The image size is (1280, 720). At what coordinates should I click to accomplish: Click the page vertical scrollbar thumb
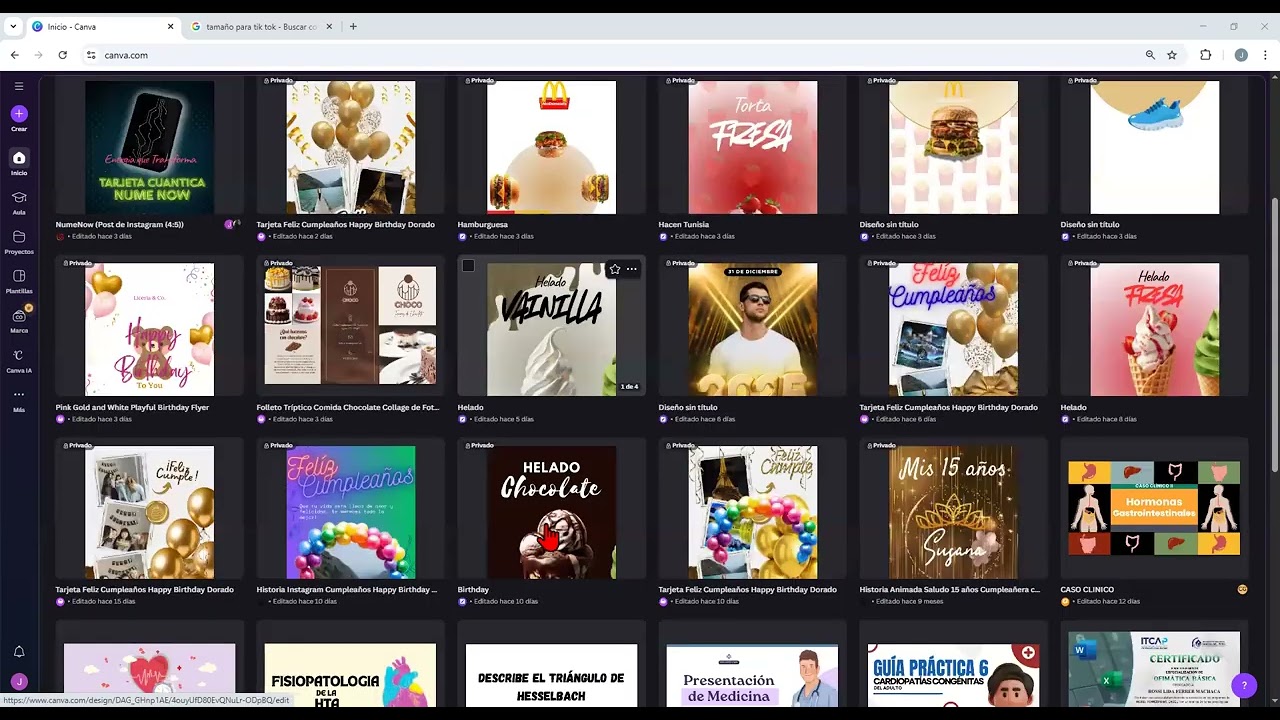tap(1274, 335)
